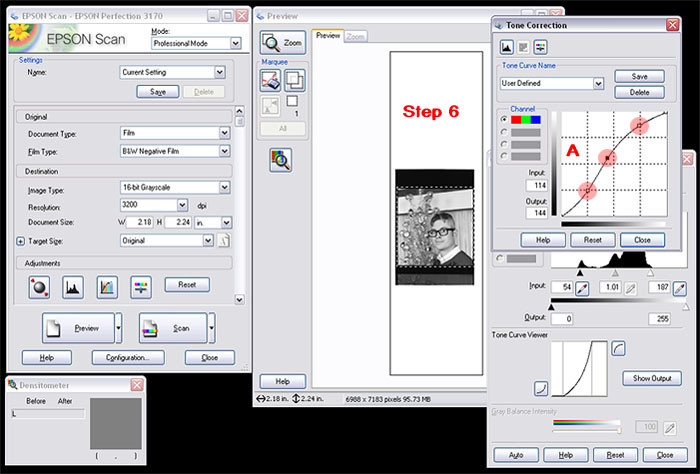The image size is (700, 474).
Task: Click the Preview page icon button
Action: click(x=78, y=328)
